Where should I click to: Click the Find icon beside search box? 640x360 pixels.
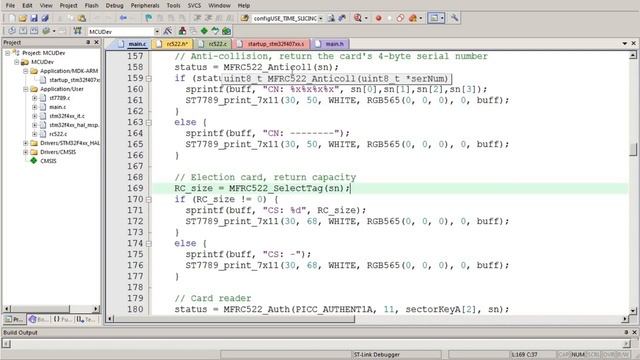point(331,18)
